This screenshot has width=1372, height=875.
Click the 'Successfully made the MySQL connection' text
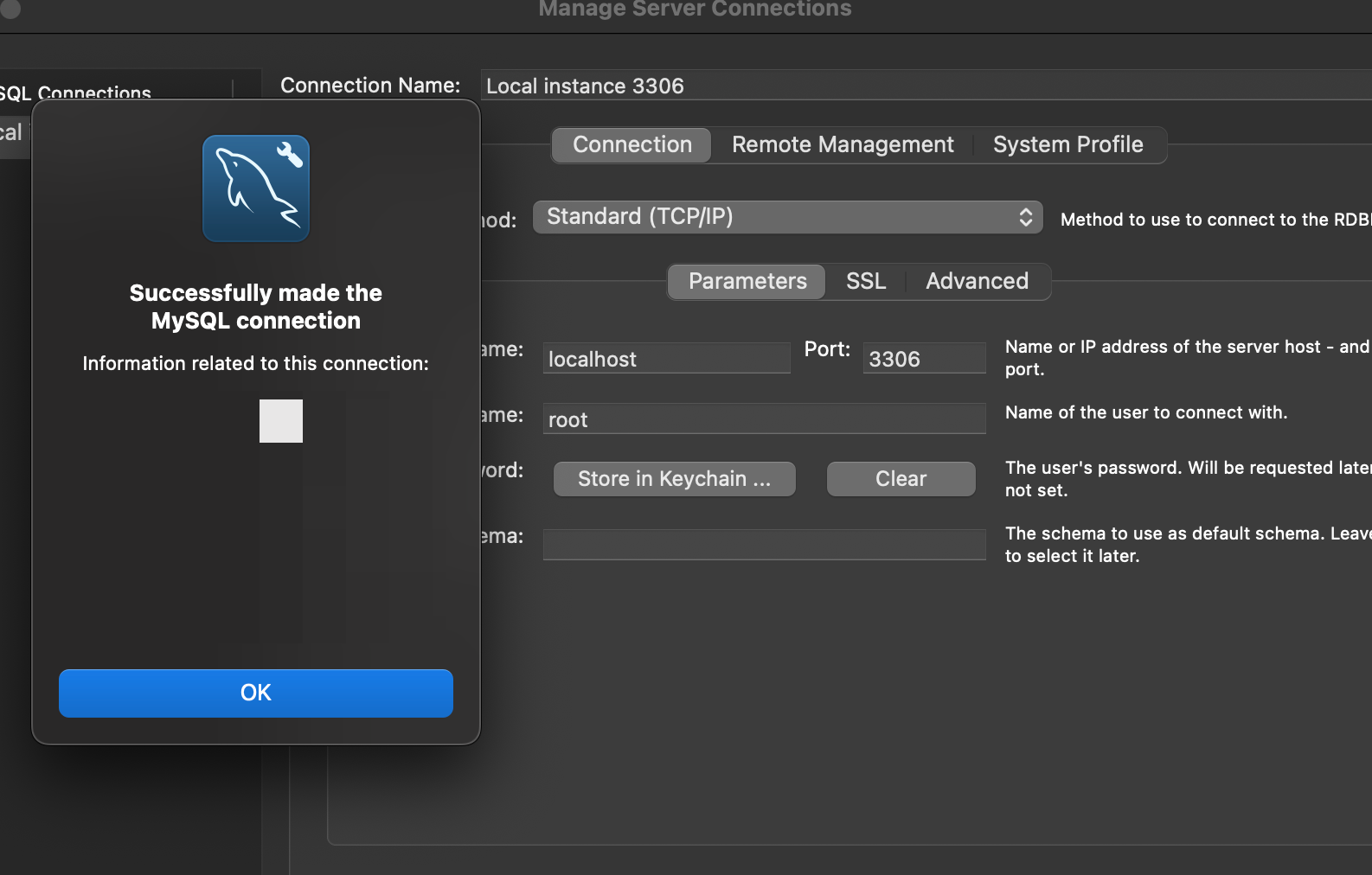[x=256, y=307]
